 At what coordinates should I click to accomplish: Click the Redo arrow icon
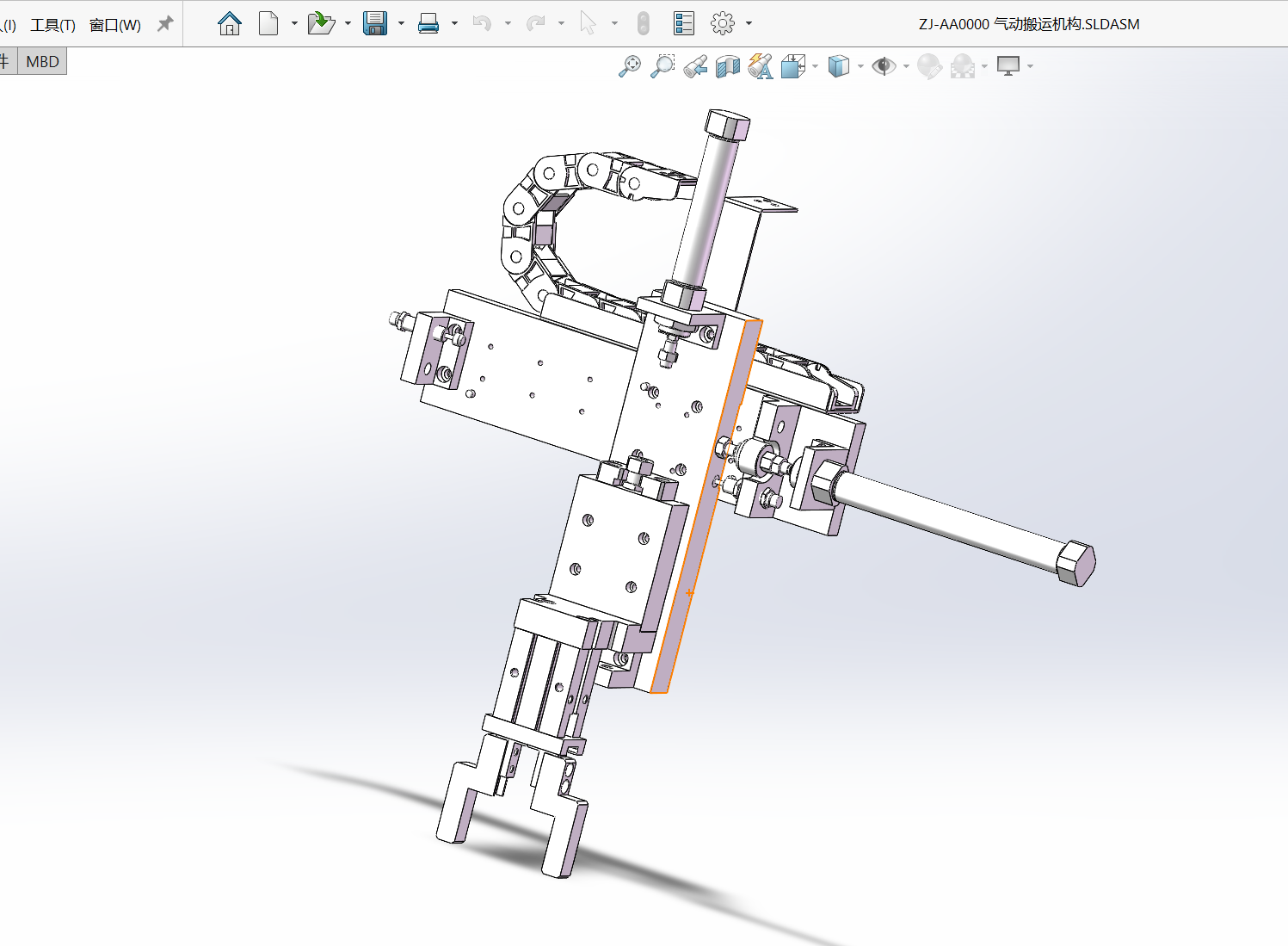click(x=535, y=23)
